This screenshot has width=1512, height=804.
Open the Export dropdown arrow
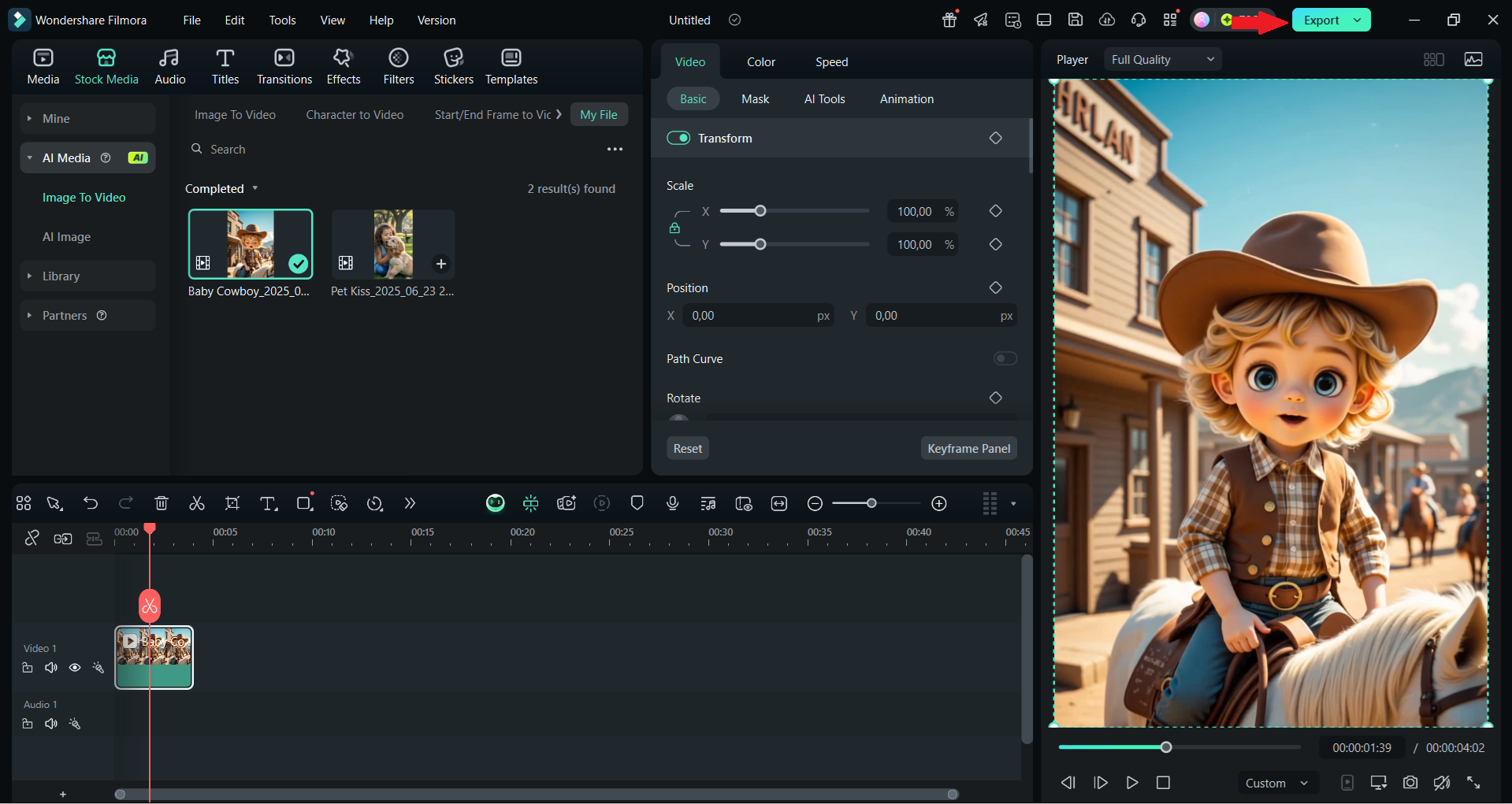[1358, 20]
